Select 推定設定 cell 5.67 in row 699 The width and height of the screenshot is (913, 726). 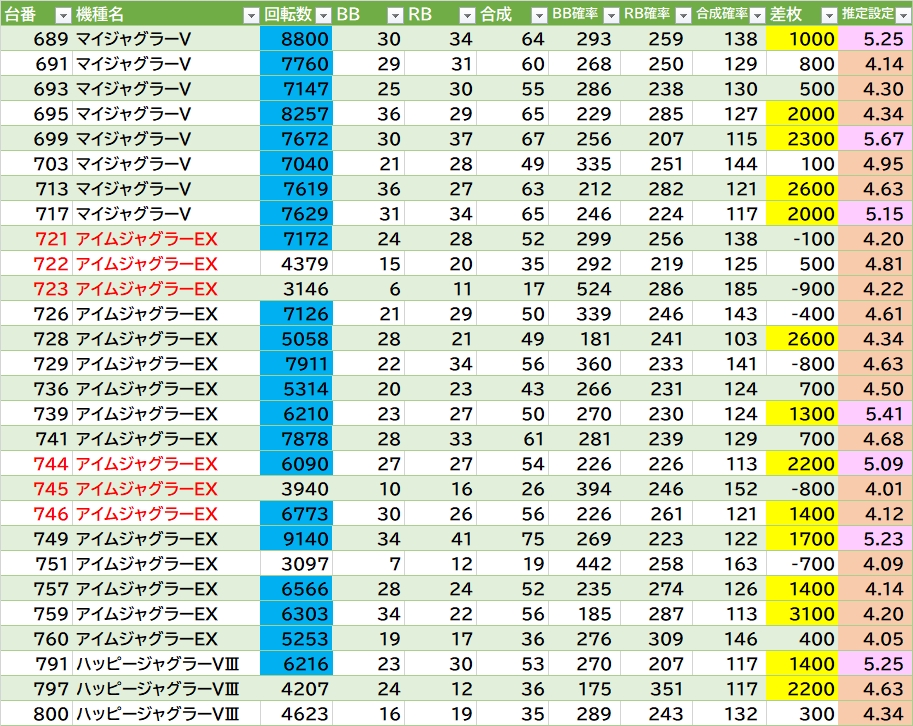point(875,139)
